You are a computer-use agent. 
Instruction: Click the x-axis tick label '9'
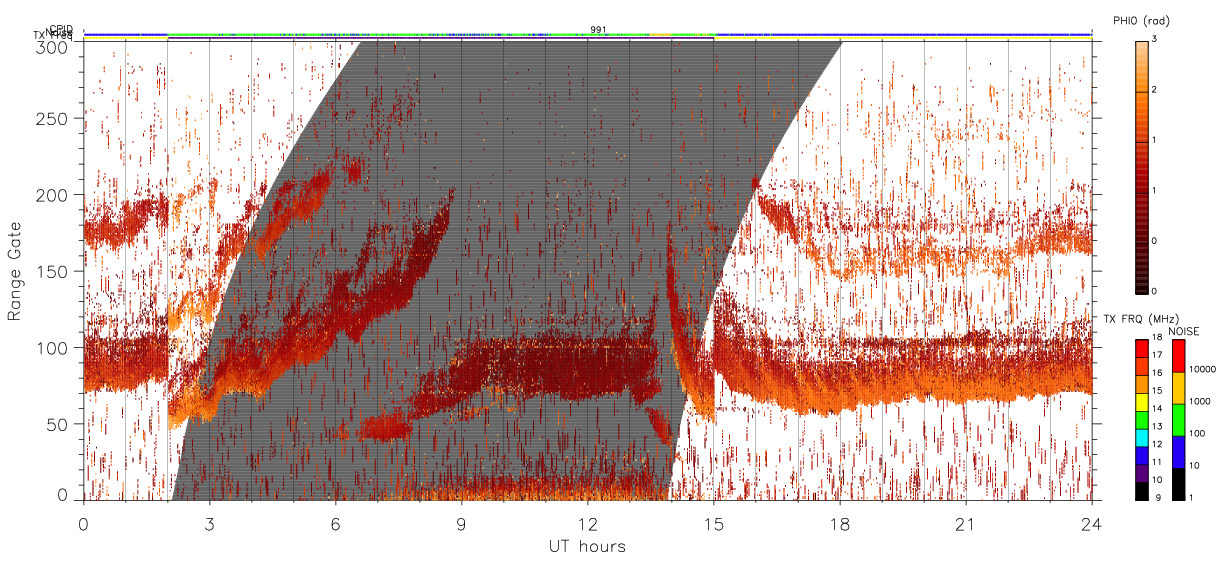[x=461, y=523]
